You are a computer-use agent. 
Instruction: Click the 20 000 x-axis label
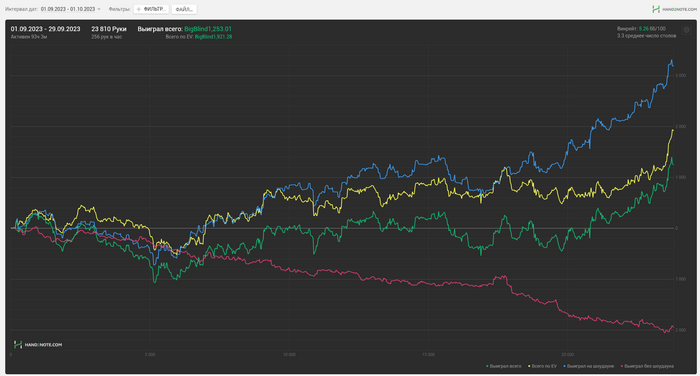point(567,355)
